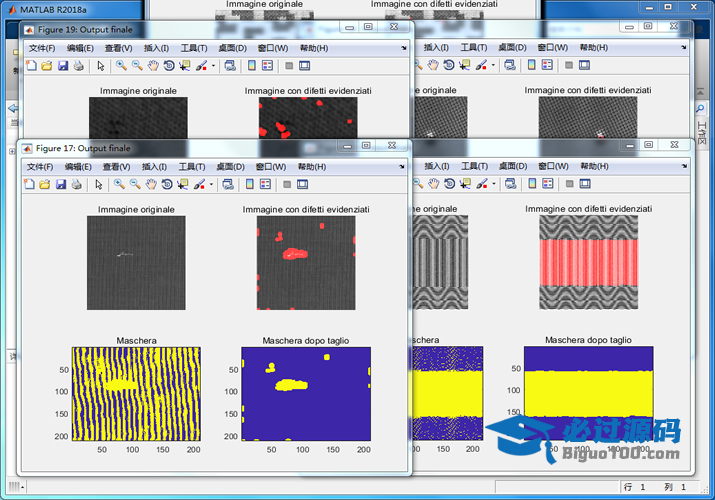Screen dimensions: 715x500
Task: Choose Data Cursor tool in Figure 19 toolbar
Action: tap(184, 66)
